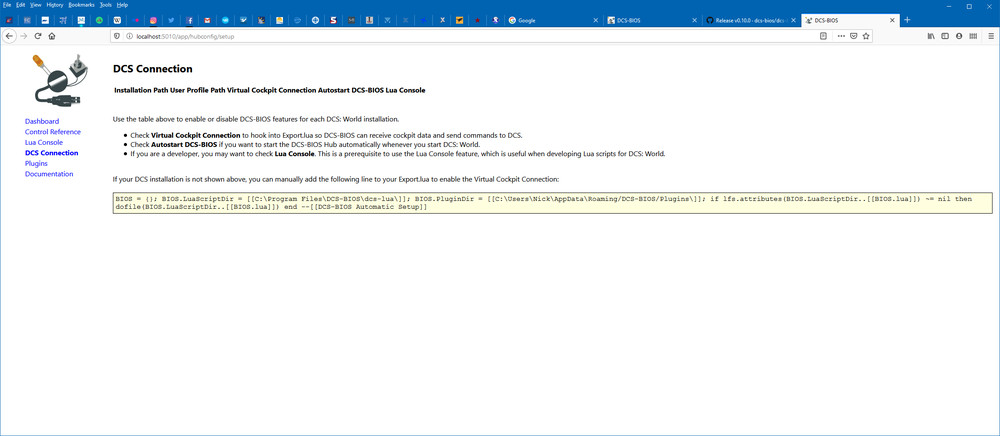Open a new tab with plus button
Viewport: 1000px width, 436px height.
(x=907, y=20)
